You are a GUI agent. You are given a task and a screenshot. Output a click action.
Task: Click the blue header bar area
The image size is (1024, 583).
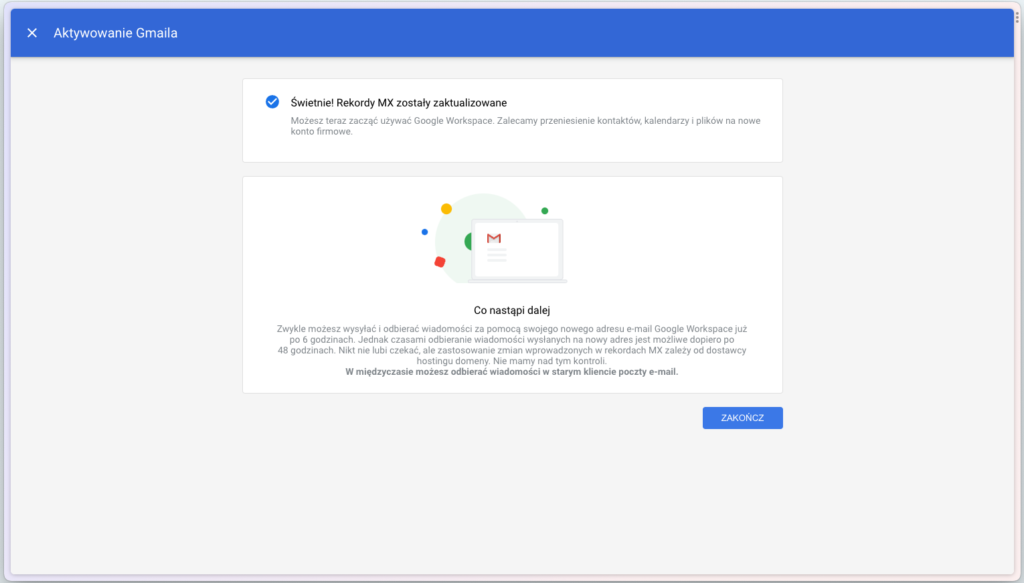pos(512,33)
